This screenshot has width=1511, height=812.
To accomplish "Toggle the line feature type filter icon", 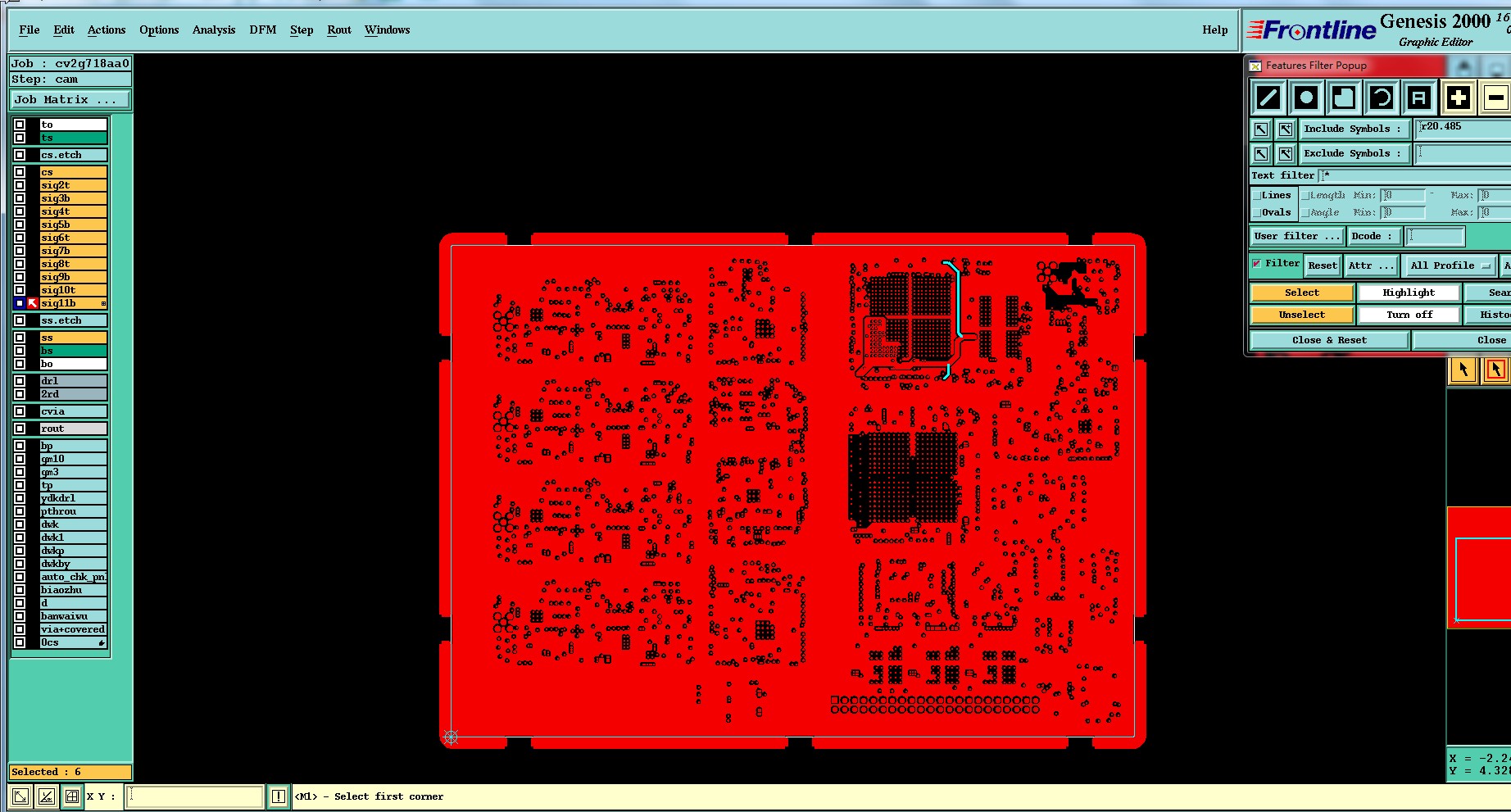I will [1268, 98].
